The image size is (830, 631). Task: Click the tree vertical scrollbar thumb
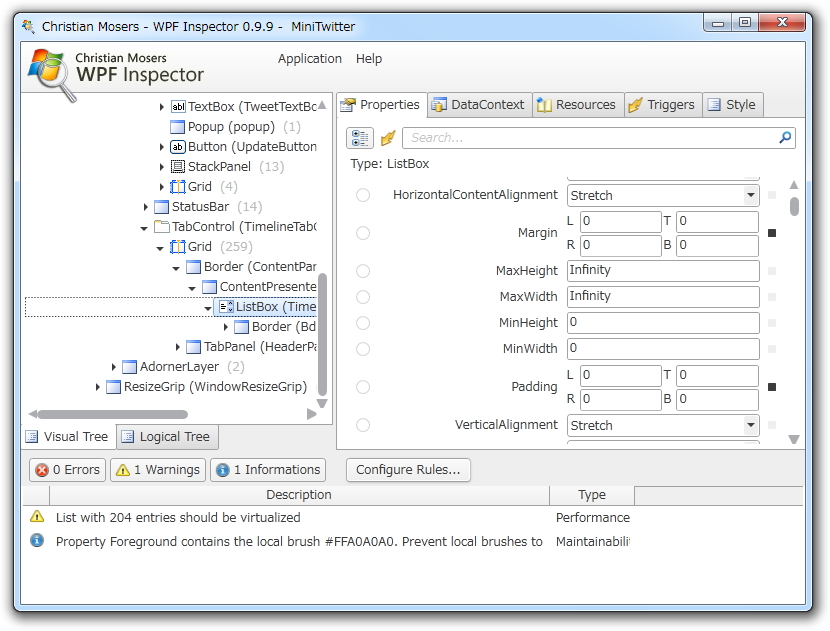[x=322, y=334]
